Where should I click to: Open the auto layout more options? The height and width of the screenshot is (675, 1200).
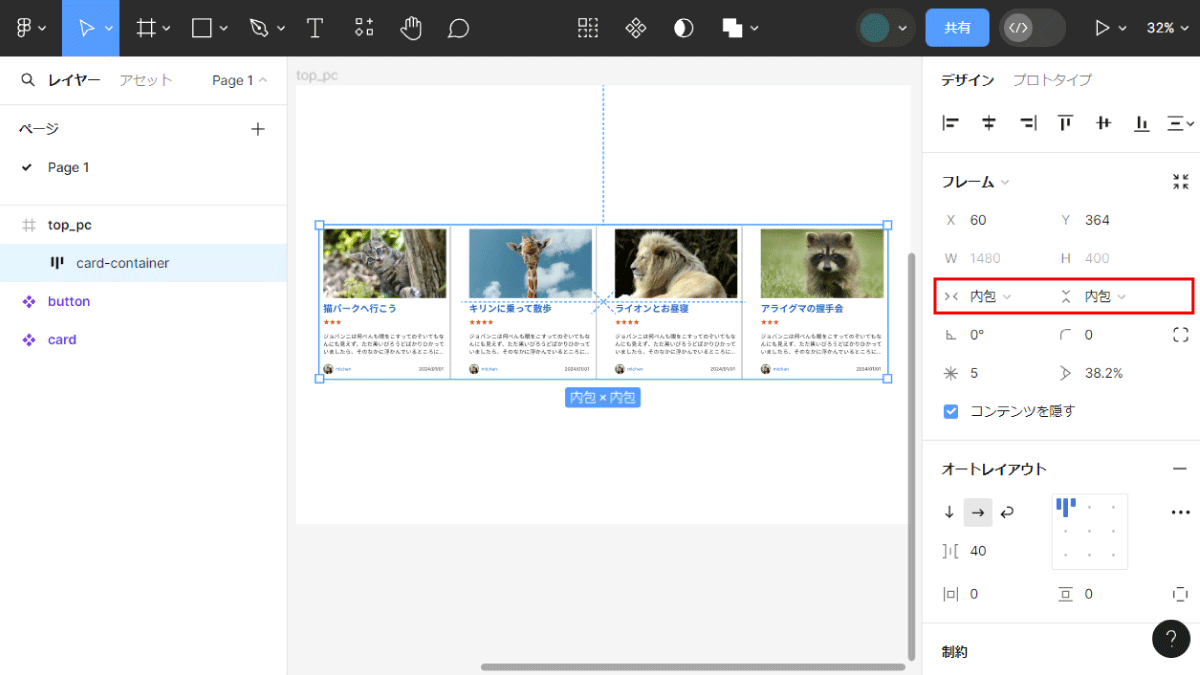[x=1181, y=512]
